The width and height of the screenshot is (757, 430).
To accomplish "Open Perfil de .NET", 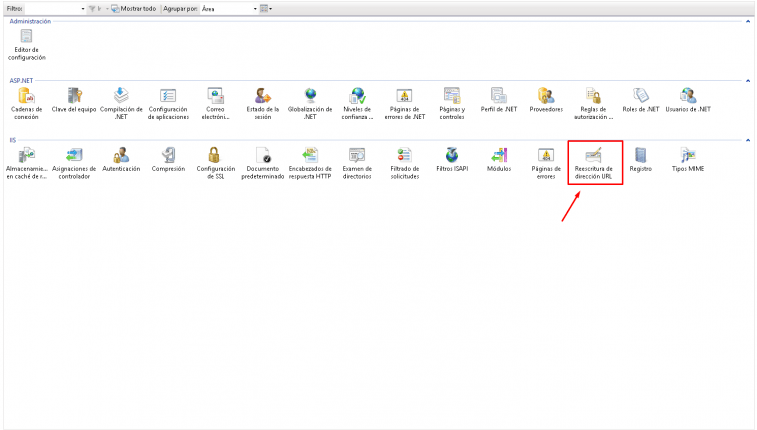I will pyautogui.click(x=499, y=100).
